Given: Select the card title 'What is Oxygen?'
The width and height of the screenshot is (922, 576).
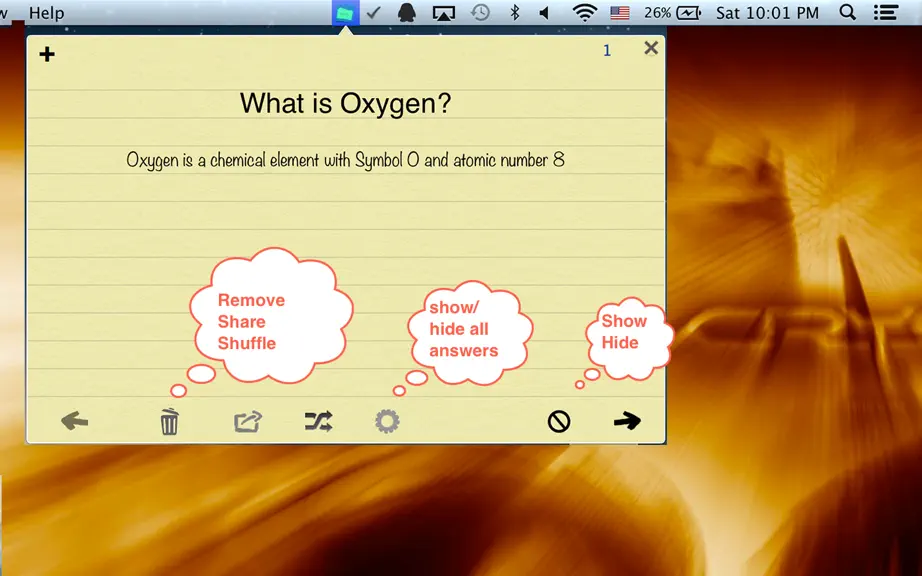Looking at the screenshot, I should coord(346,103).
